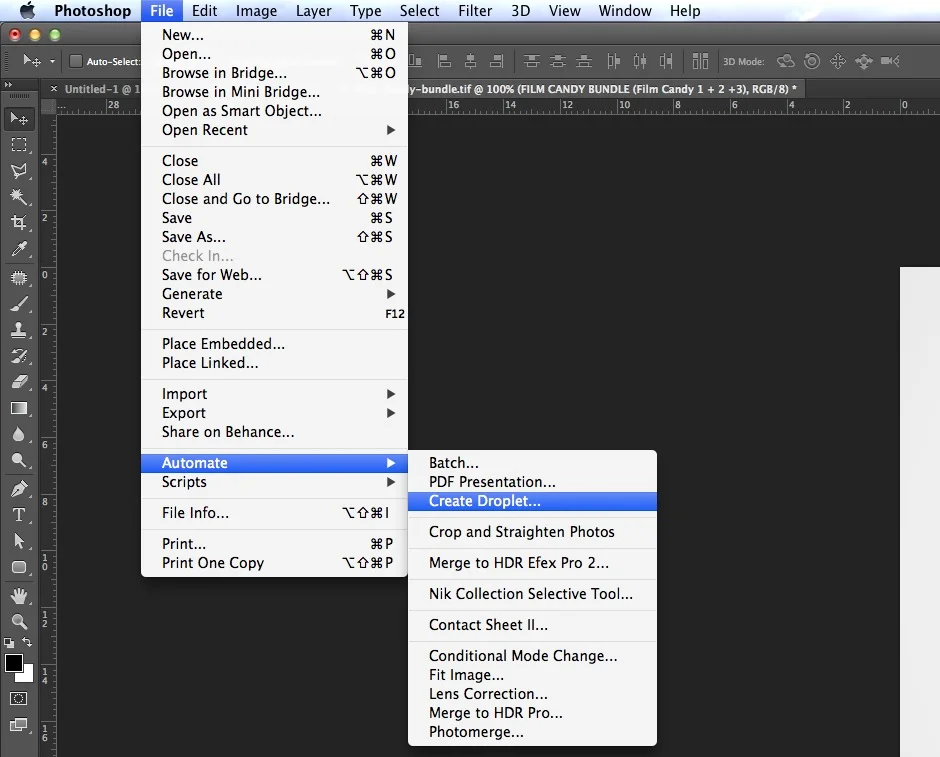The height and width of the screenshot is (757, 940).
Task: Open the Help menu
Action: tap(685, 11)
